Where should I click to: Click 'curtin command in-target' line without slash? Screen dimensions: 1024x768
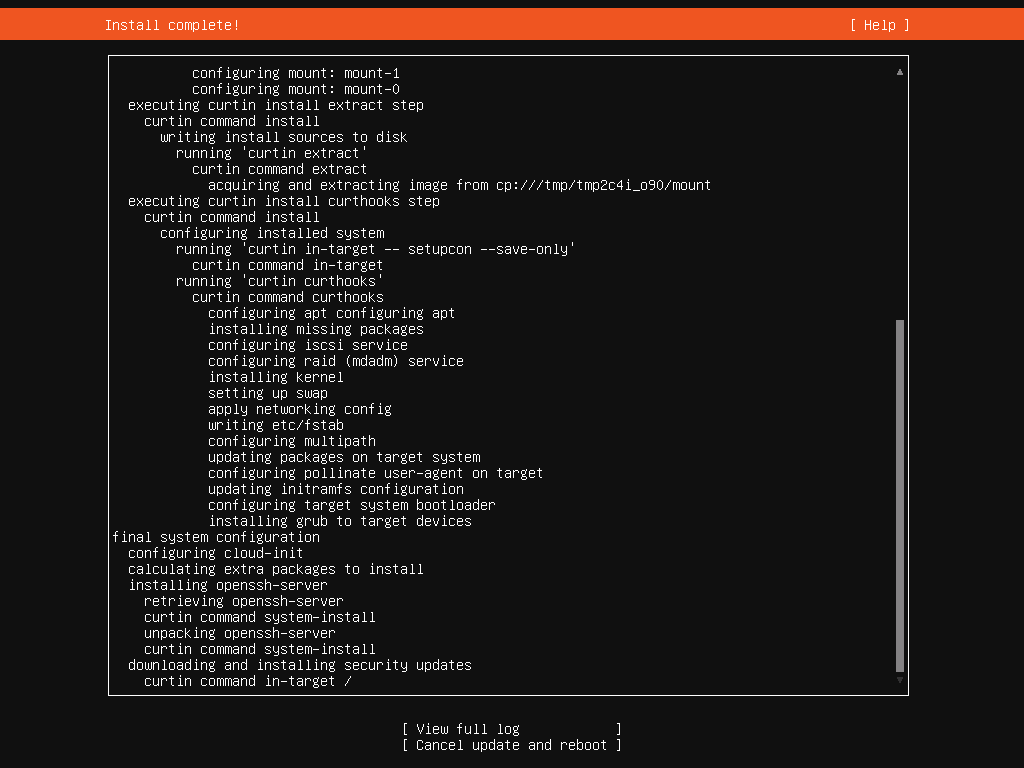click(287, 265)
